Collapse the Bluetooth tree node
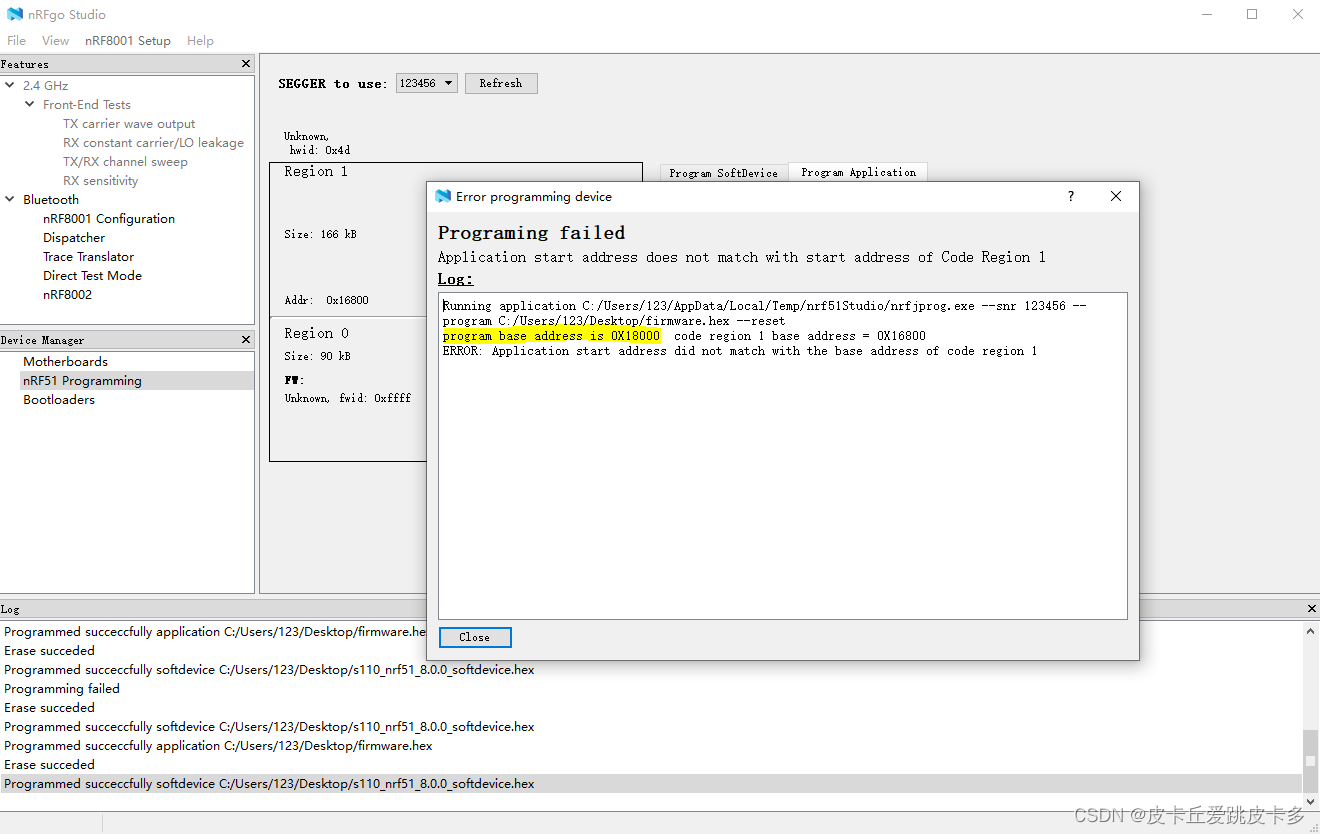Screen dimensions: 1320x834 coord(10,199)
